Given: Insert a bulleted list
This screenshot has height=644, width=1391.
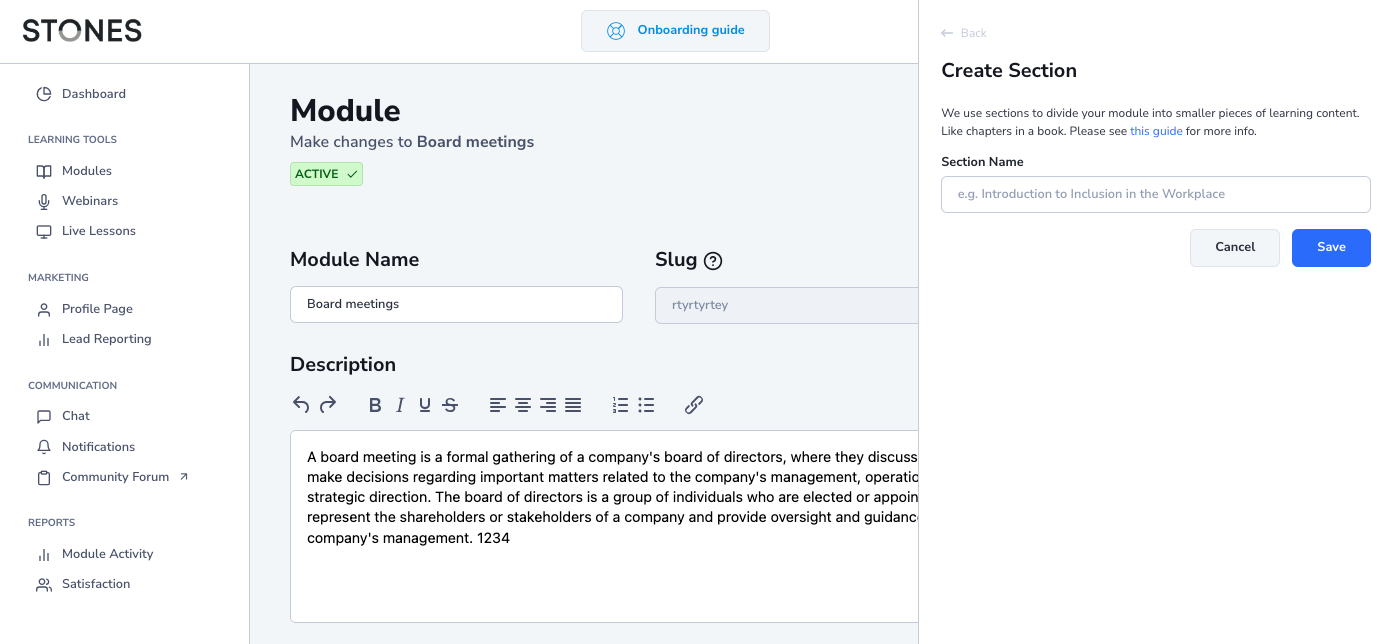Looking at the screenshot, I should point(646,405).
